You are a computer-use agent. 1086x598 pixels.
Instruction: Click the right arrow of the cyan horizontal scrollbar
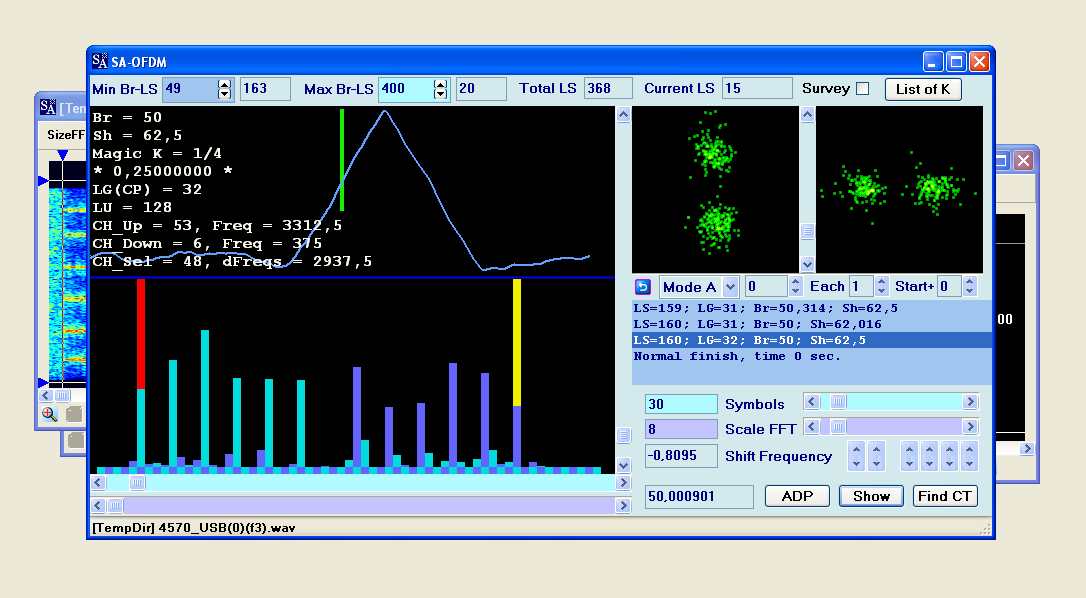623,482
